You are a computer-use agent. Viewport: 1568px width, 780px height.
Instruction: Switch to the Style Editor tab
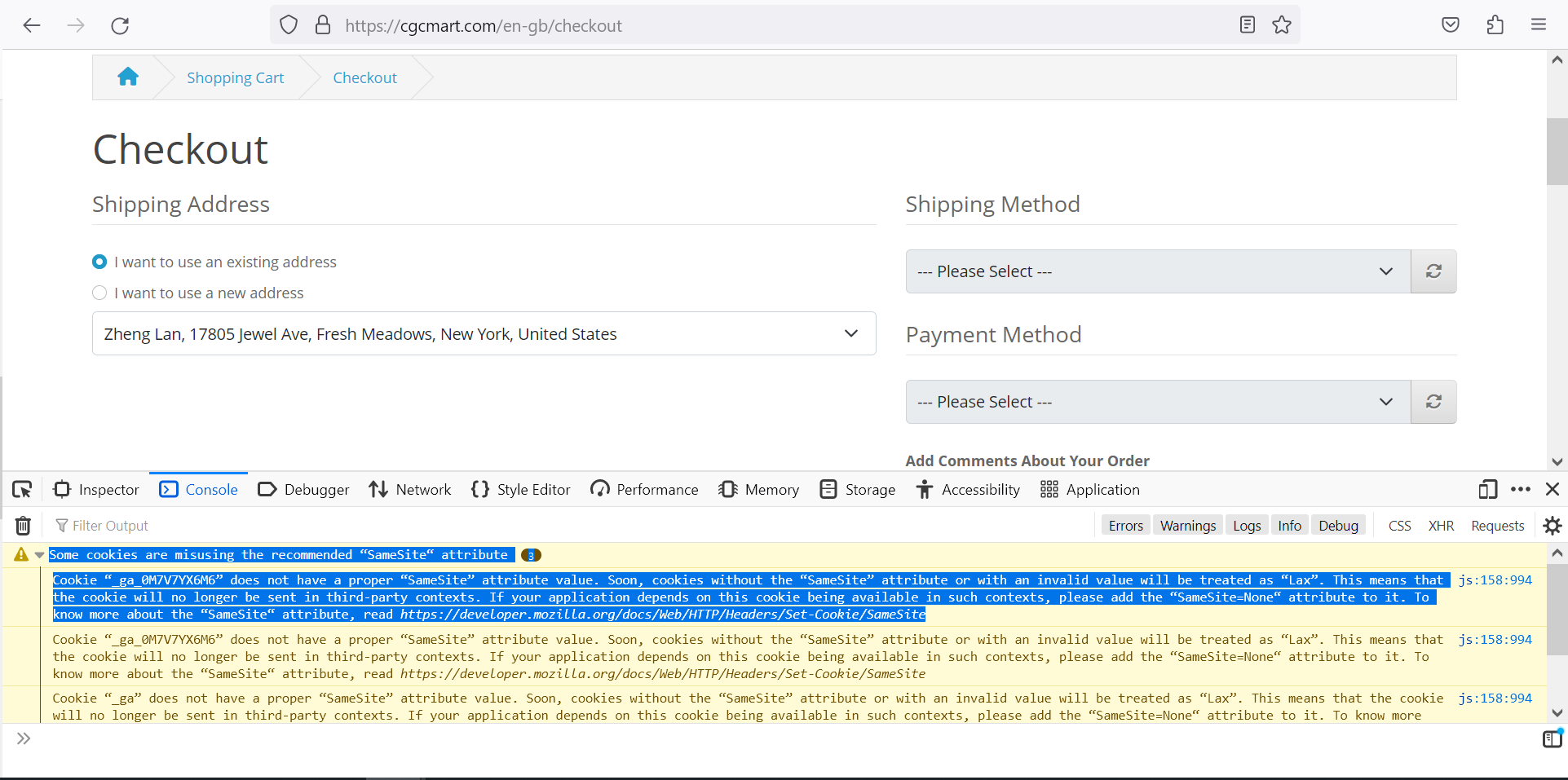[520, 489]
